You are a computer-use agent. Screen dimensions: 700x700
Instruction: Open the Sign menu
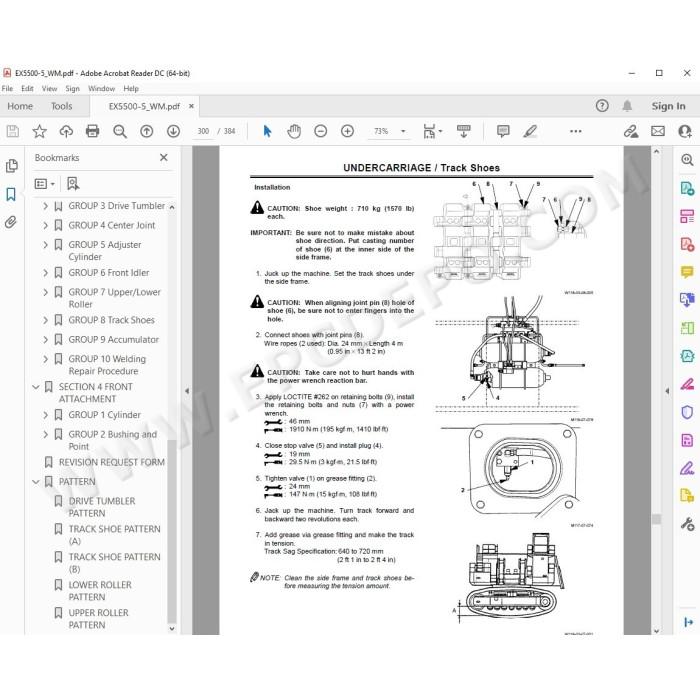(x=72, y=88)
